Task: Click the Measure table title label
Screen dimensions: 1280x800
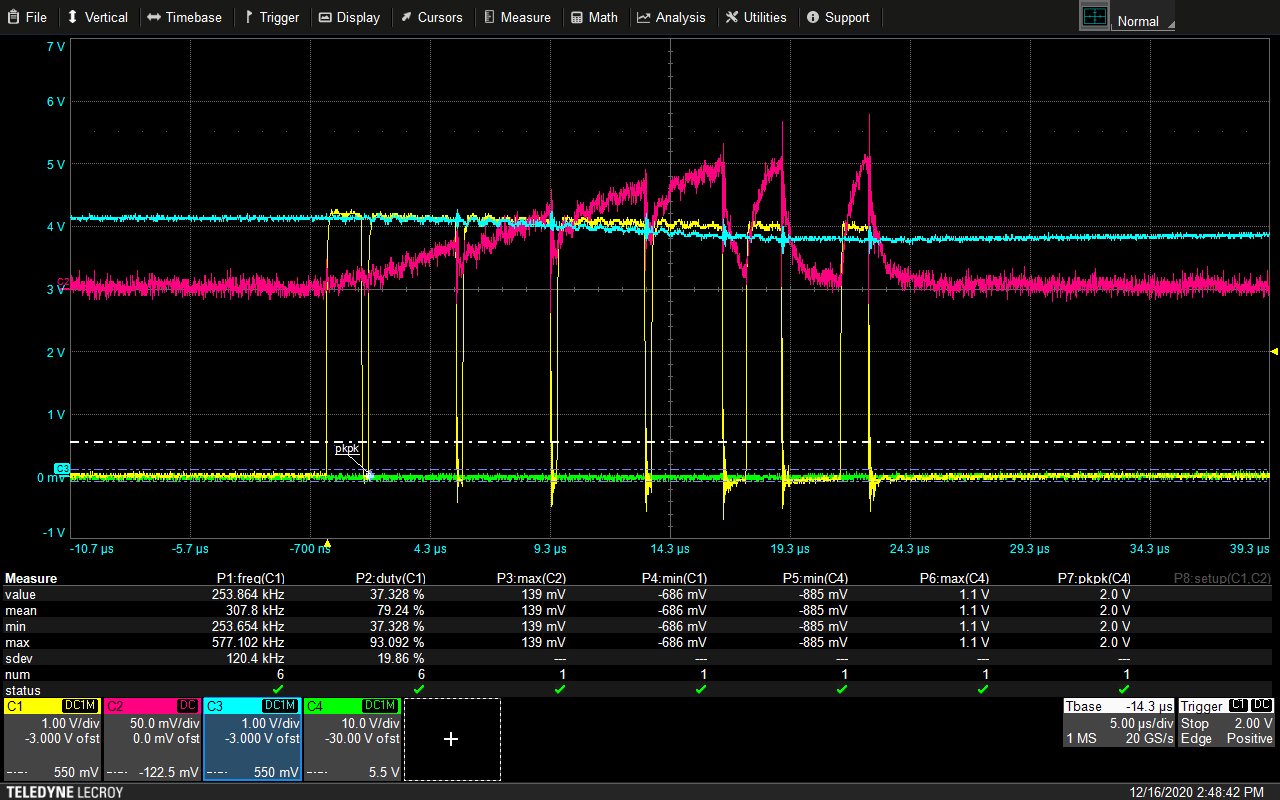Action: [x=31, y=578]
